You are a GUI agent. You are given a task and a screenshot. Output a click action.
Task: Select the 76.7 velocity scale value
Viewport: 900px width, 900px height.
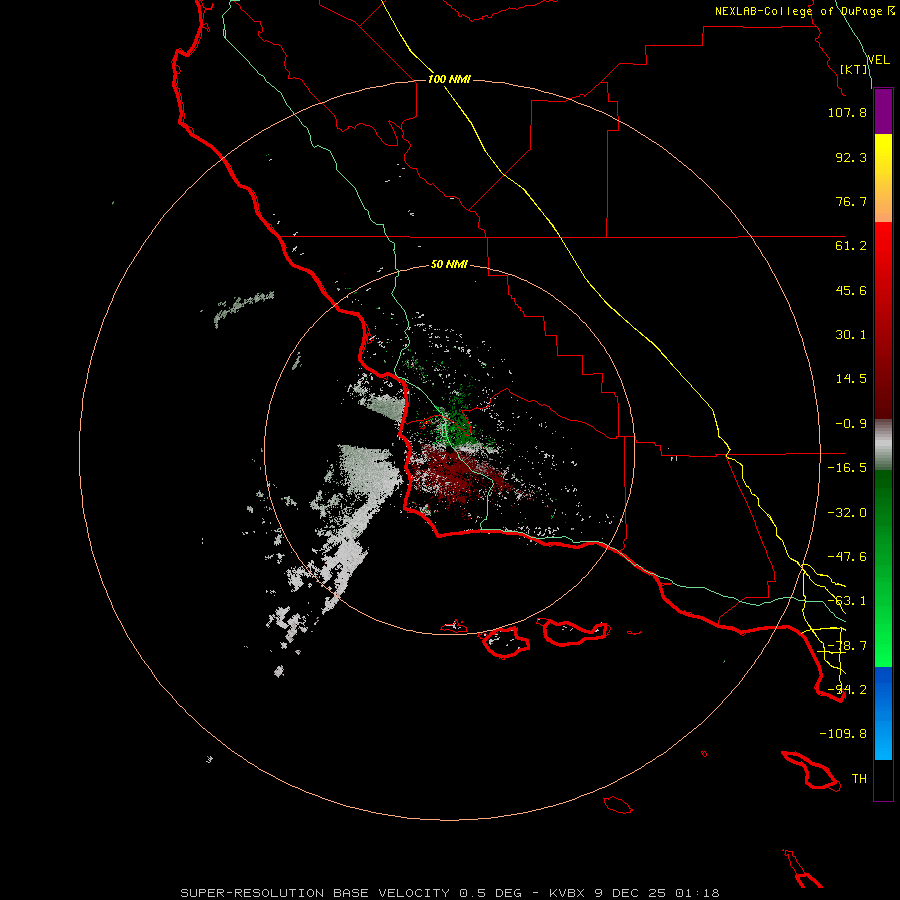(x=851, y=201)
